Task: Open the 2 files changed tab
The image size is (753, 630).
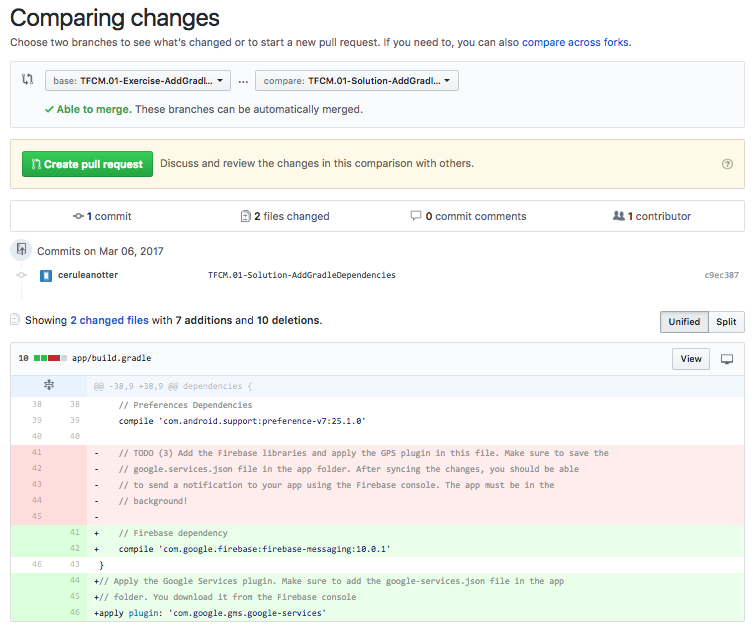Action: coord(285,216)
